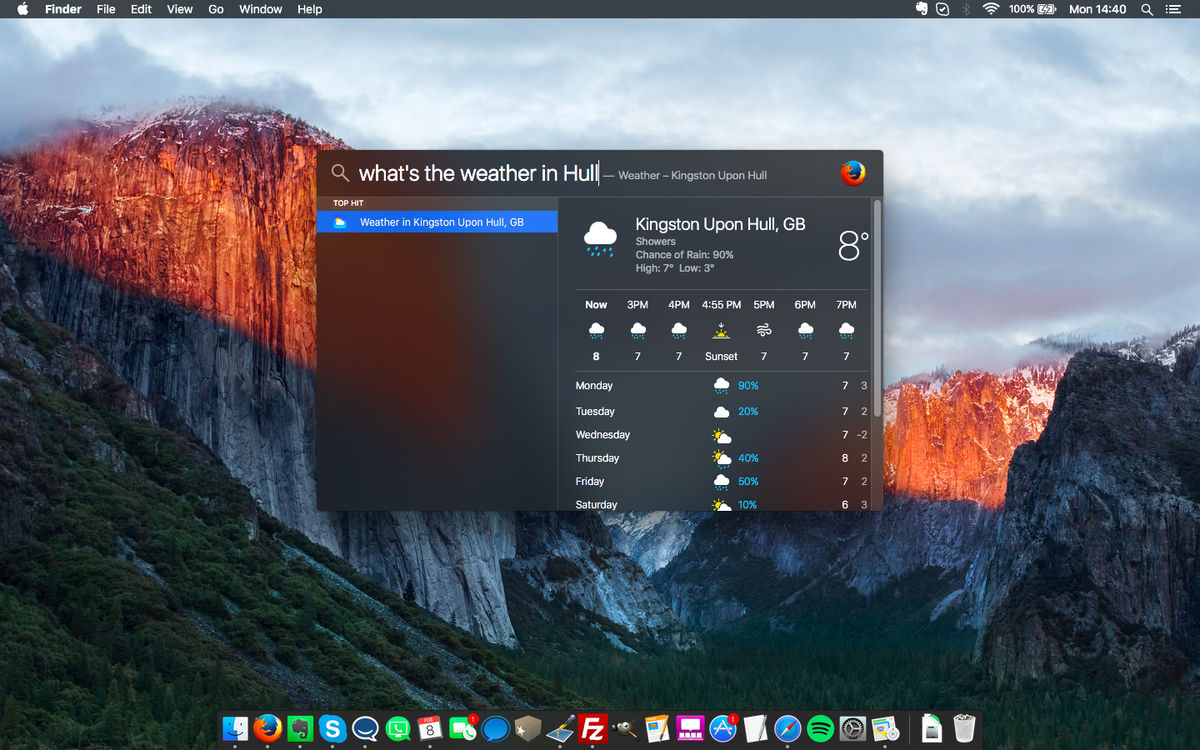Open Notification Center from the menu bar

1176,9
